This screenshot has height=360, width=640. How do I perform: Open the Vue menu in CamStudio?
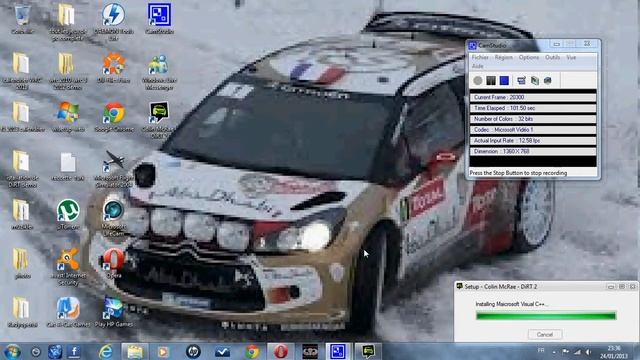click(x=571, y=58)
